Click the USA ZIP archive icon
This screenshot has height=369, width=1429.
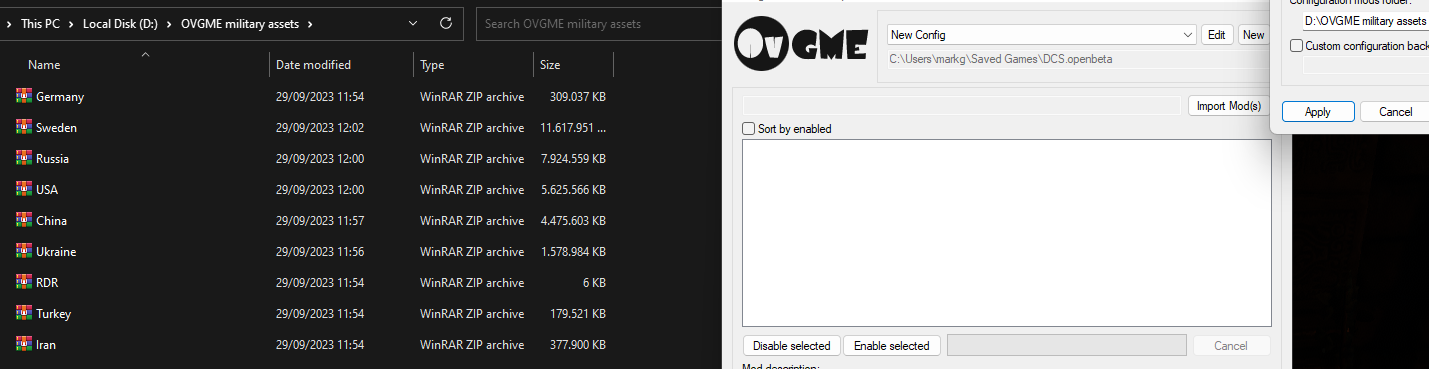24,190
